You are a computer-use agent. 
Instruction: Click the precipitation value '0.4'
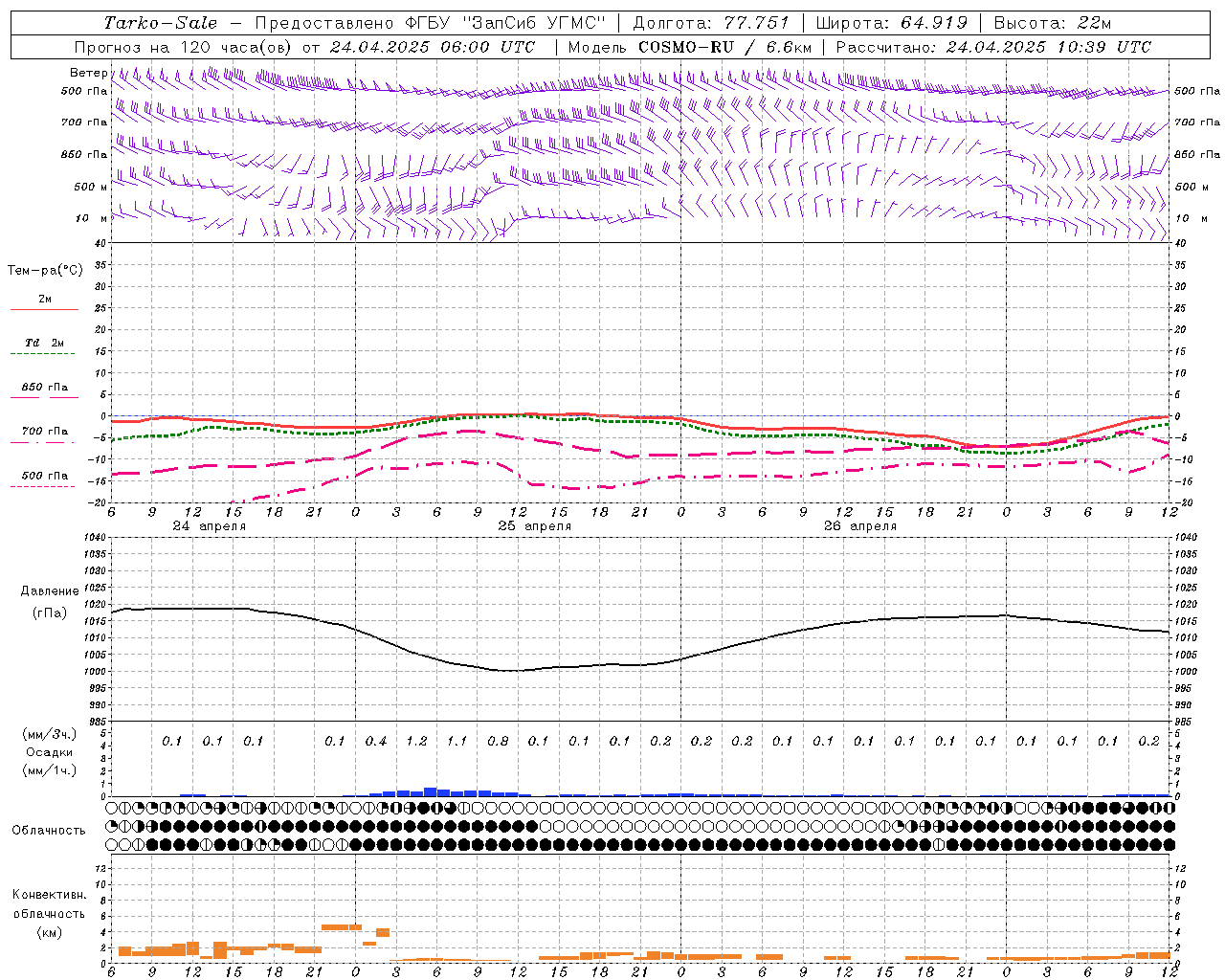coord(376,741)
